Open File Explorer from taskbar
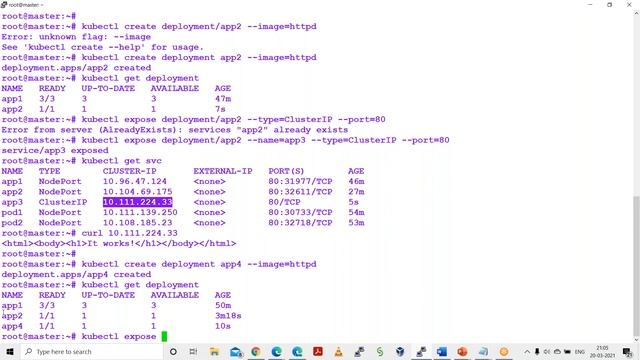This screenshot has height=360, width=640. pyautogui.click(x=214, y=351)
